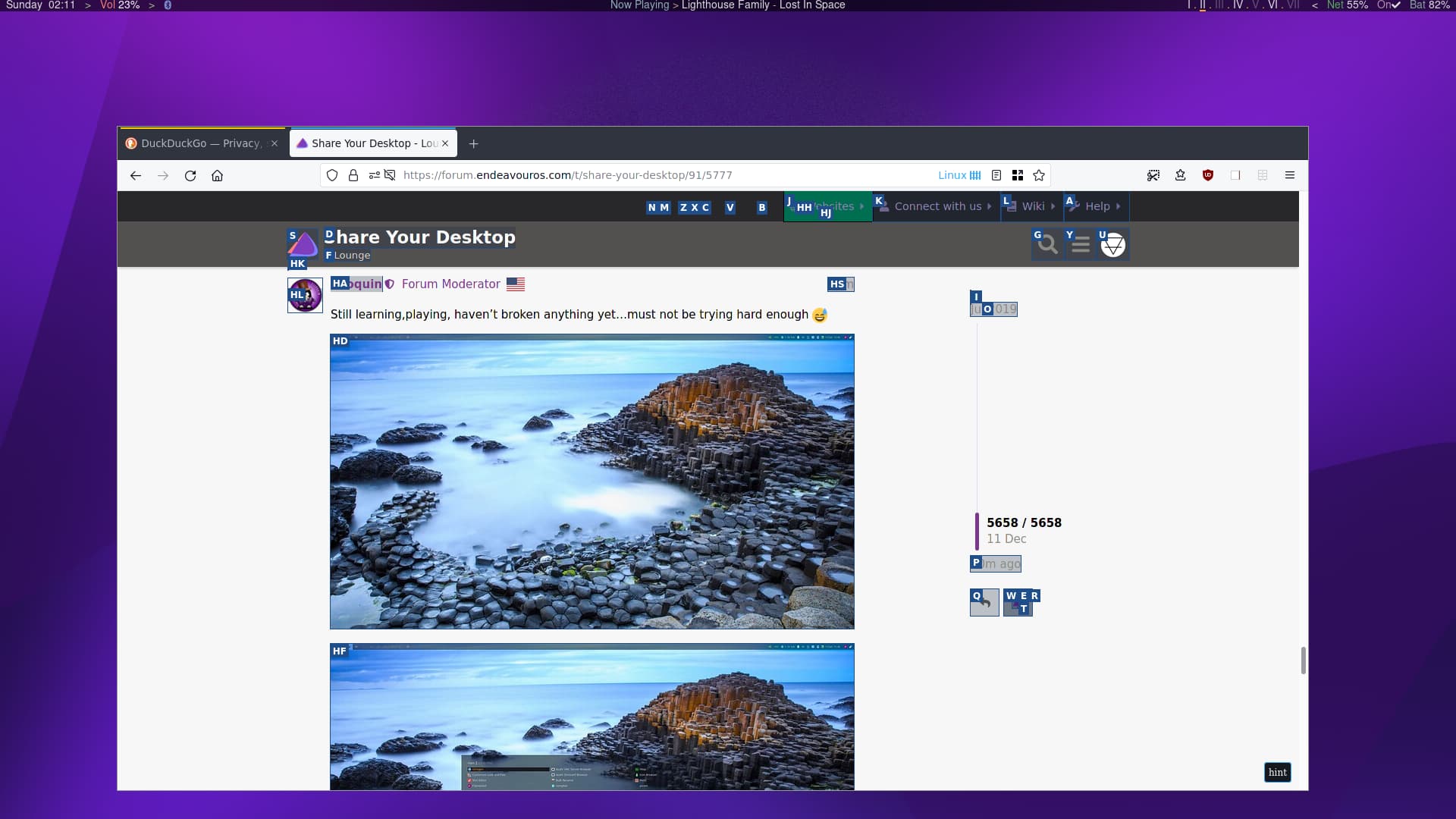Open Firefox's hamburger application menu
Viewport: 1456px width, 819px height.
[x=1290, y=175]
